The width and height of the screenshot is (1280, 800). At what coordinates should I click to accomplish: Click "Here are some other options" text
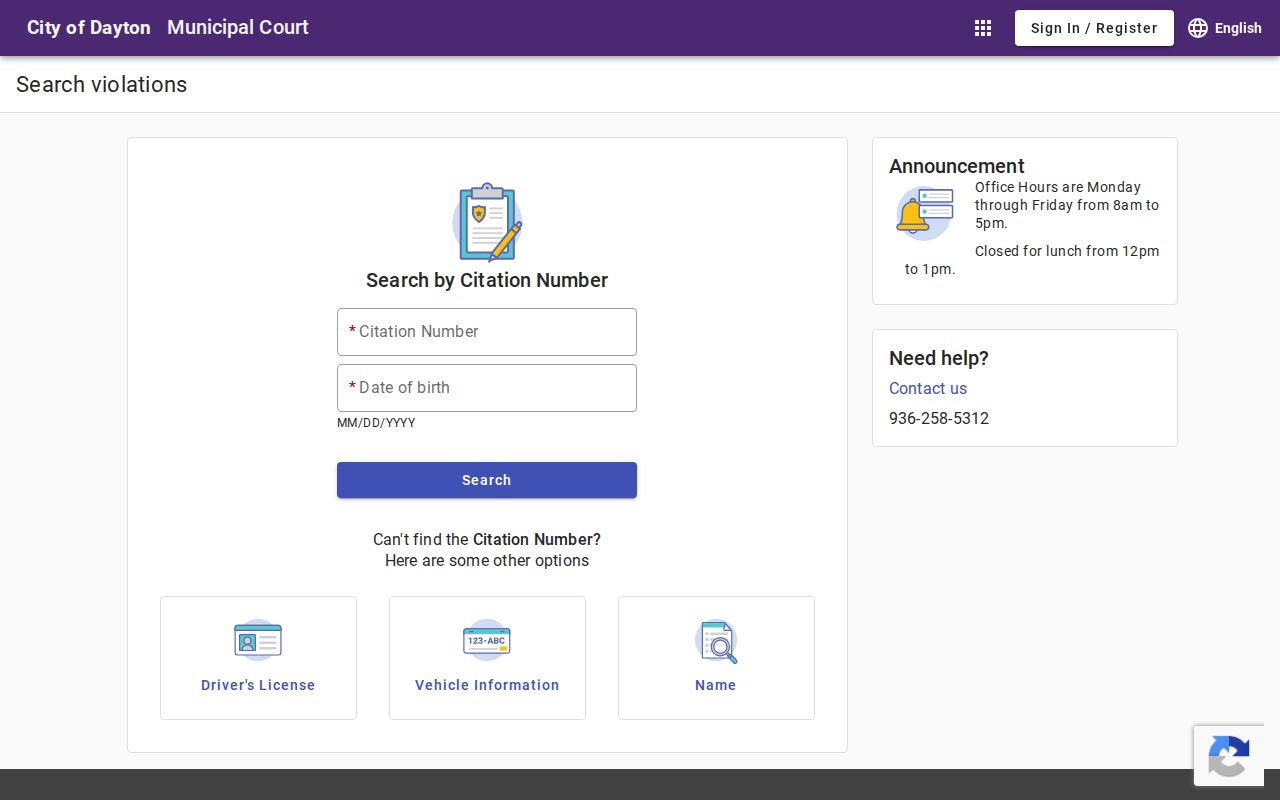487,560
